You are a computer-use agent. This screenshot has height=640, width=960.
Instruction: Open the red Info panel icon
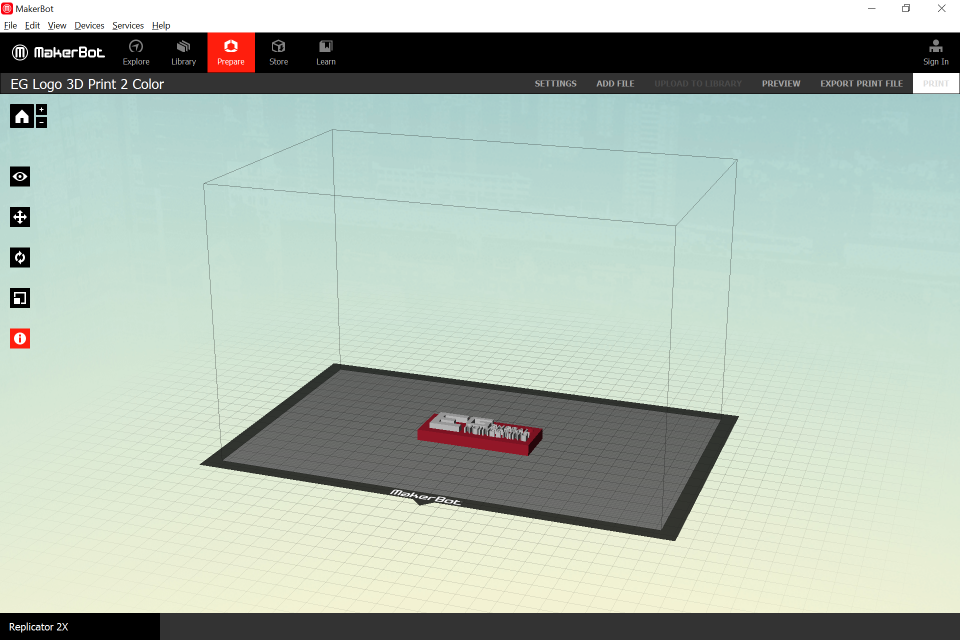tap(20, 339)
